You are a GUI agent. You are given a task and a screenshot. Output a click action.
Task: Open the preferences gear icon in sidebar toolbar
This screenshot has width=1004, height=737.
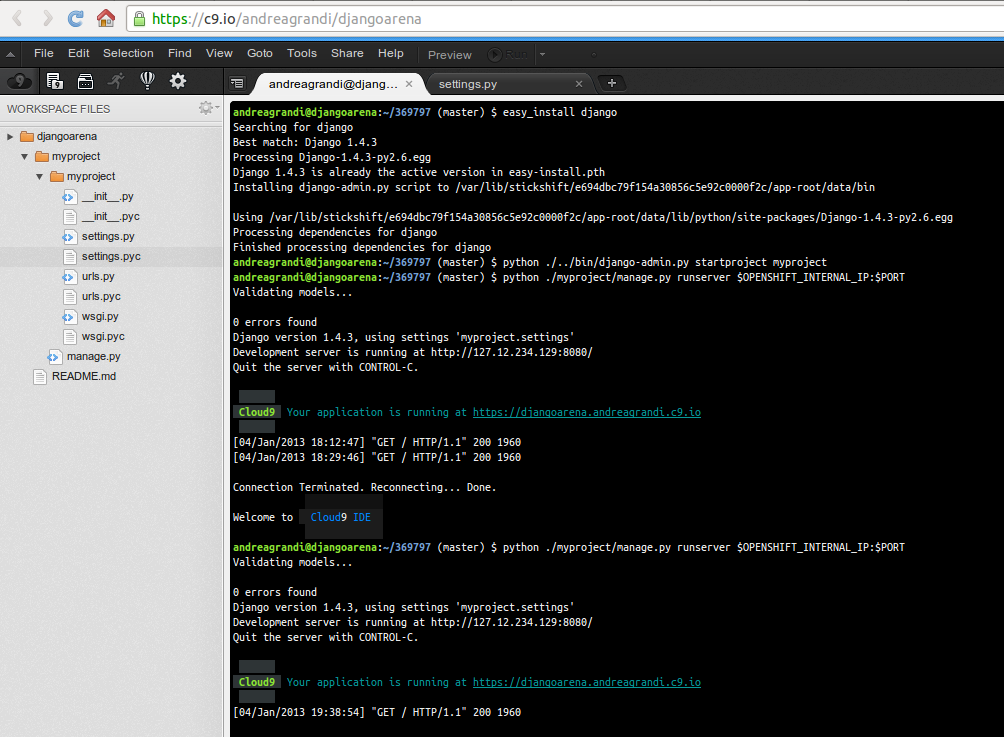coord(177,81)
